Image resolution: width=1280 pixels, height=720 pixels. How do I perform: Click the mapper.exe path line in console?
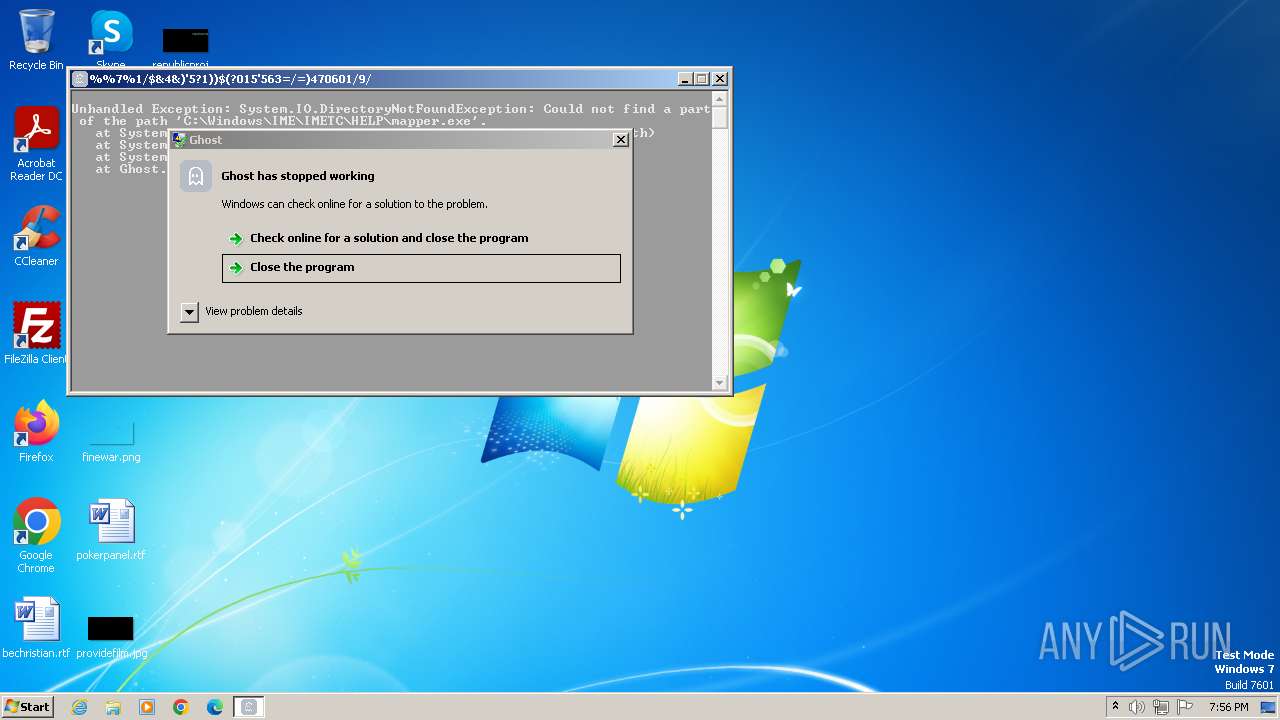pyautogui.click(x=283, y=121)
